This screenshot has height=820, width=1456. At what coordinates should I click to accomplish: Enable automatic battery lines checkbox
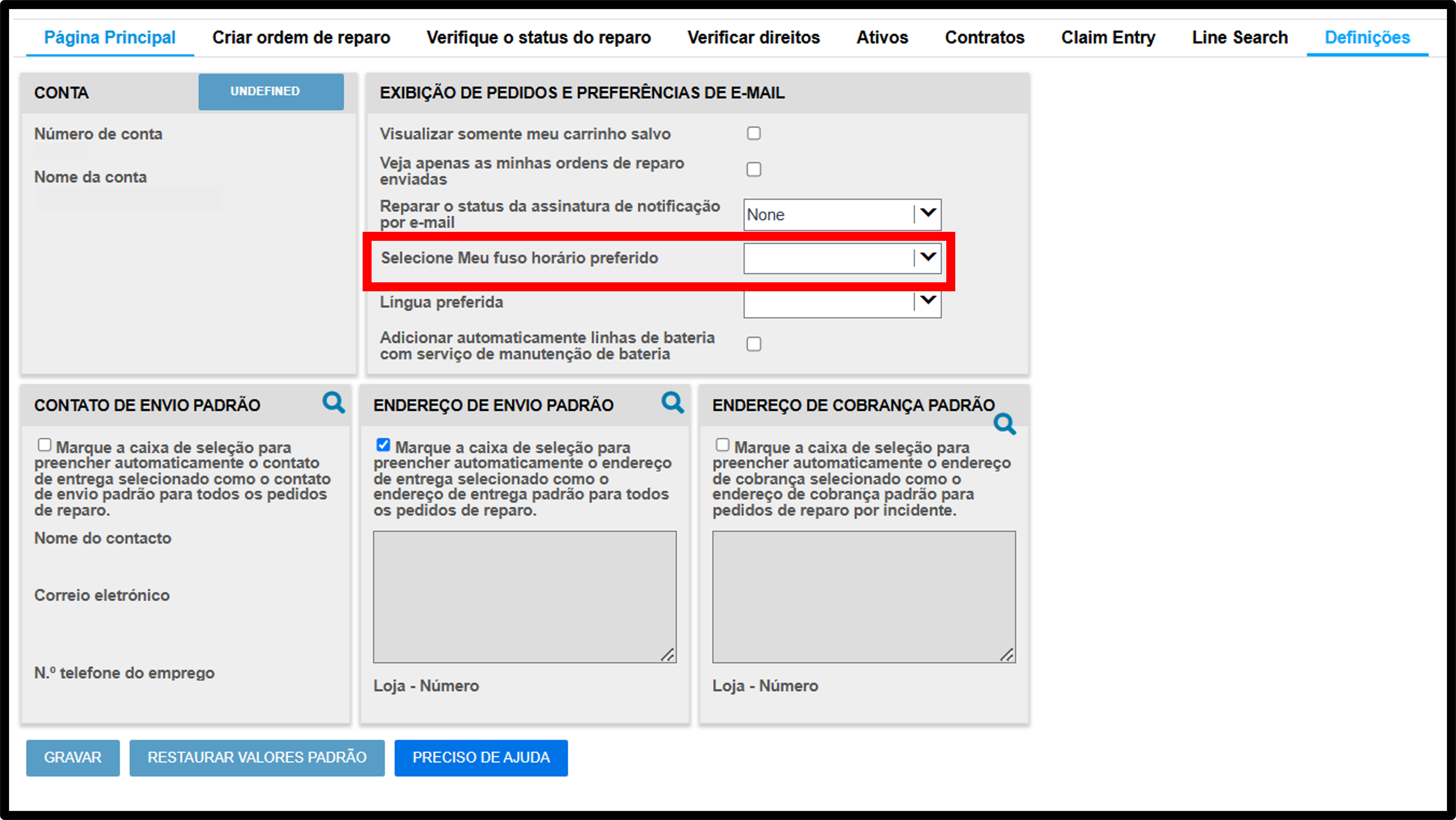tap(753, 344)
